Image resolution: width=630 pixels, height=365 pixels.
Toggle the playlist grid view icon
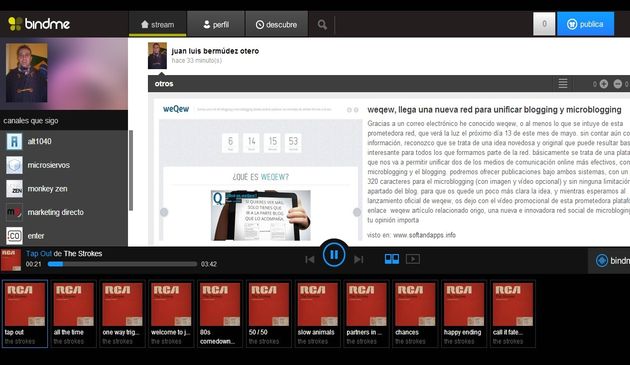(392, 259)
